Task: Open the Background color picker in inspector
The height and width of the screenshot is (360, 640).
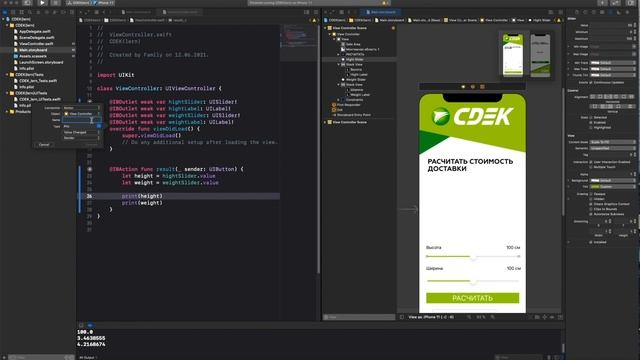Action: pos(613,180)
